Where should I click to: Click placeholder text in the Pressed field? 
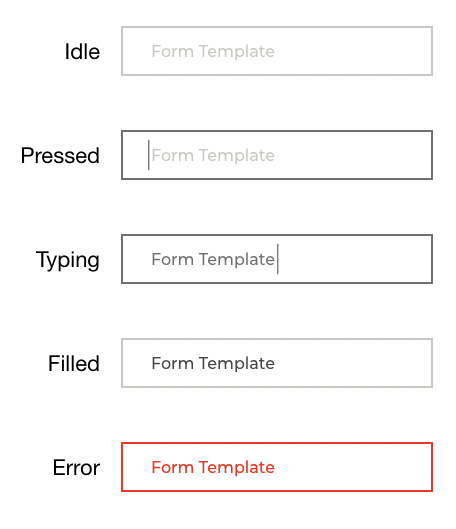[213, 156]
